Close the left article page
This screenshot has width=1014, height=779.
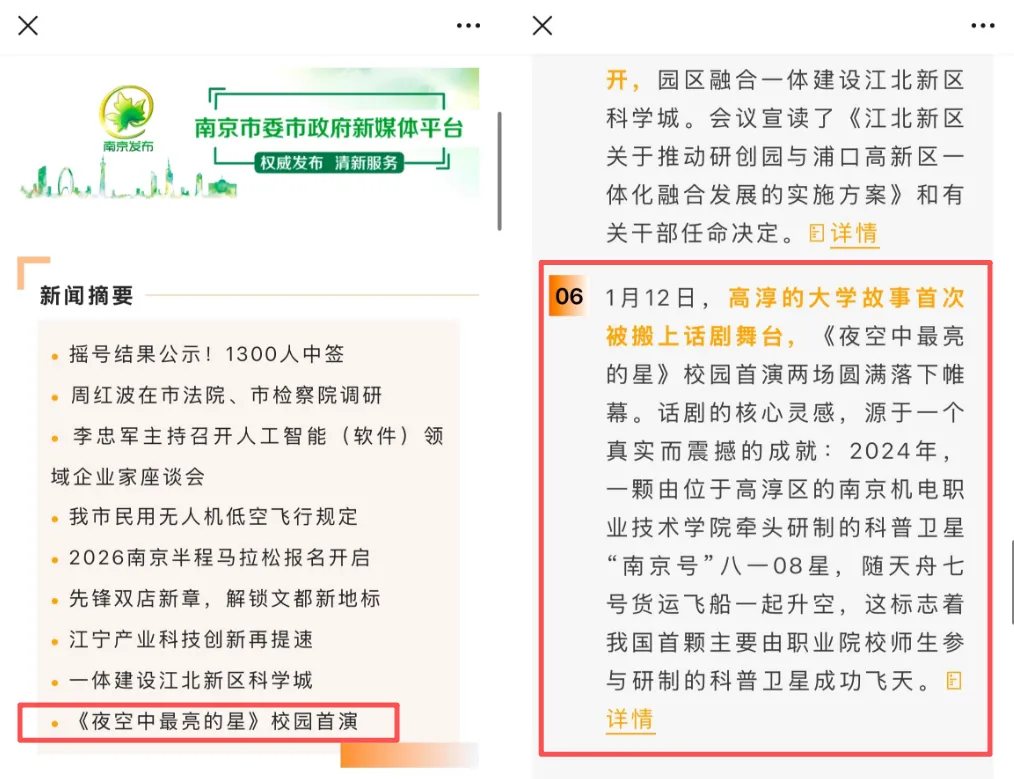(x=28, y=26)
